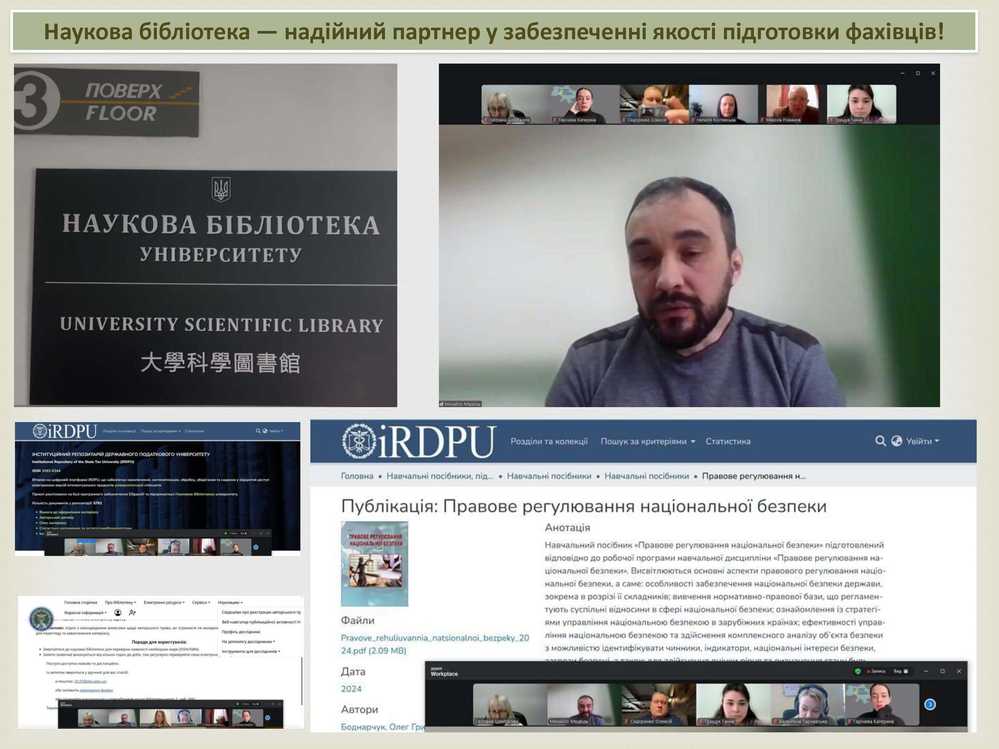Click the globe language icon in iRDPU header

click(897, 441)
